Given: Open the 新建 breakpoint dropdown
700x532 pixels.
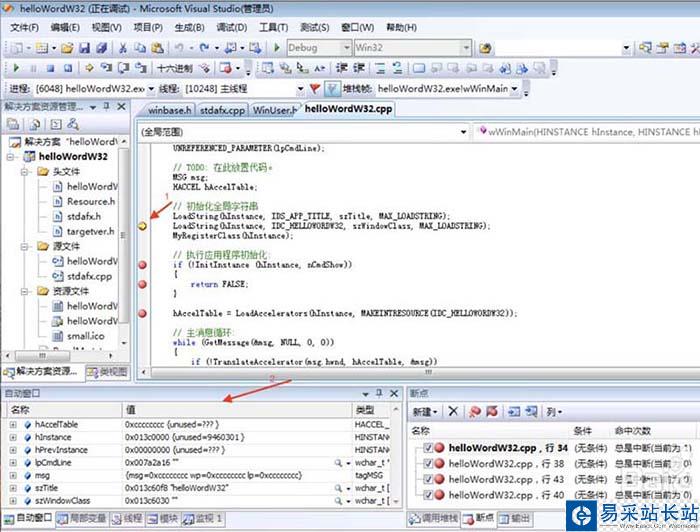Looking at the screenshot, I should click(x=425, y=411).
